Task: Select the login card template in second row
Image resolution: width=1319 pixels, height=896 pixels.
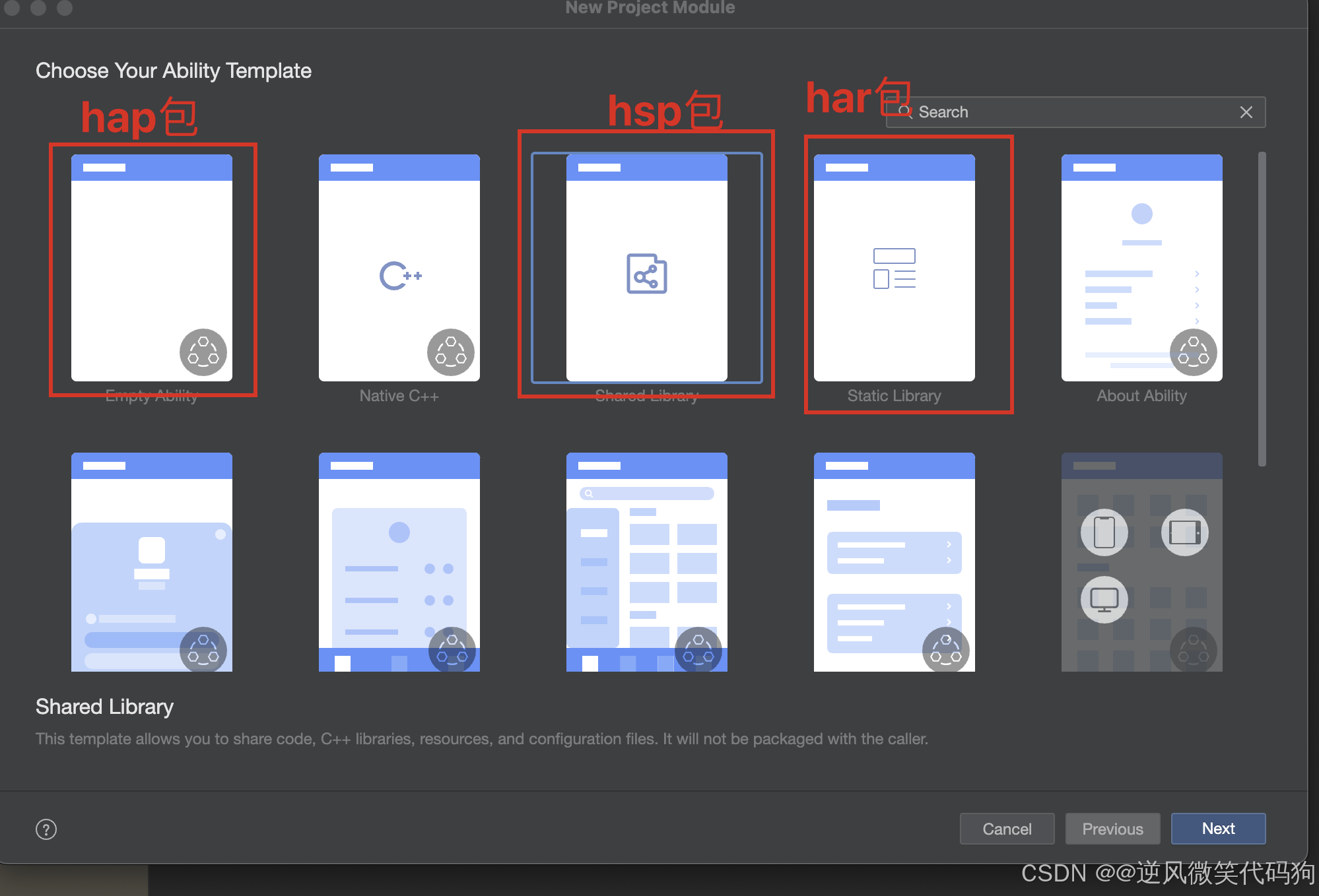Action: click(151, 562)
